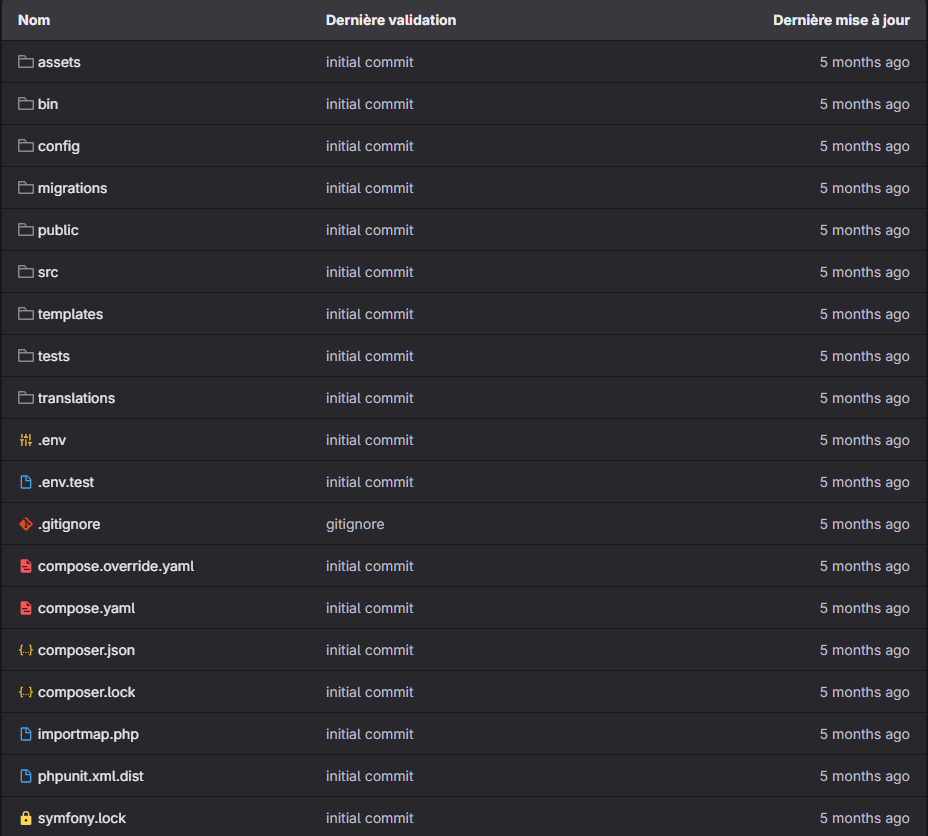Open initial commit link in config row
Viewport: 928px width, 836px height.
tap(369, 146)
